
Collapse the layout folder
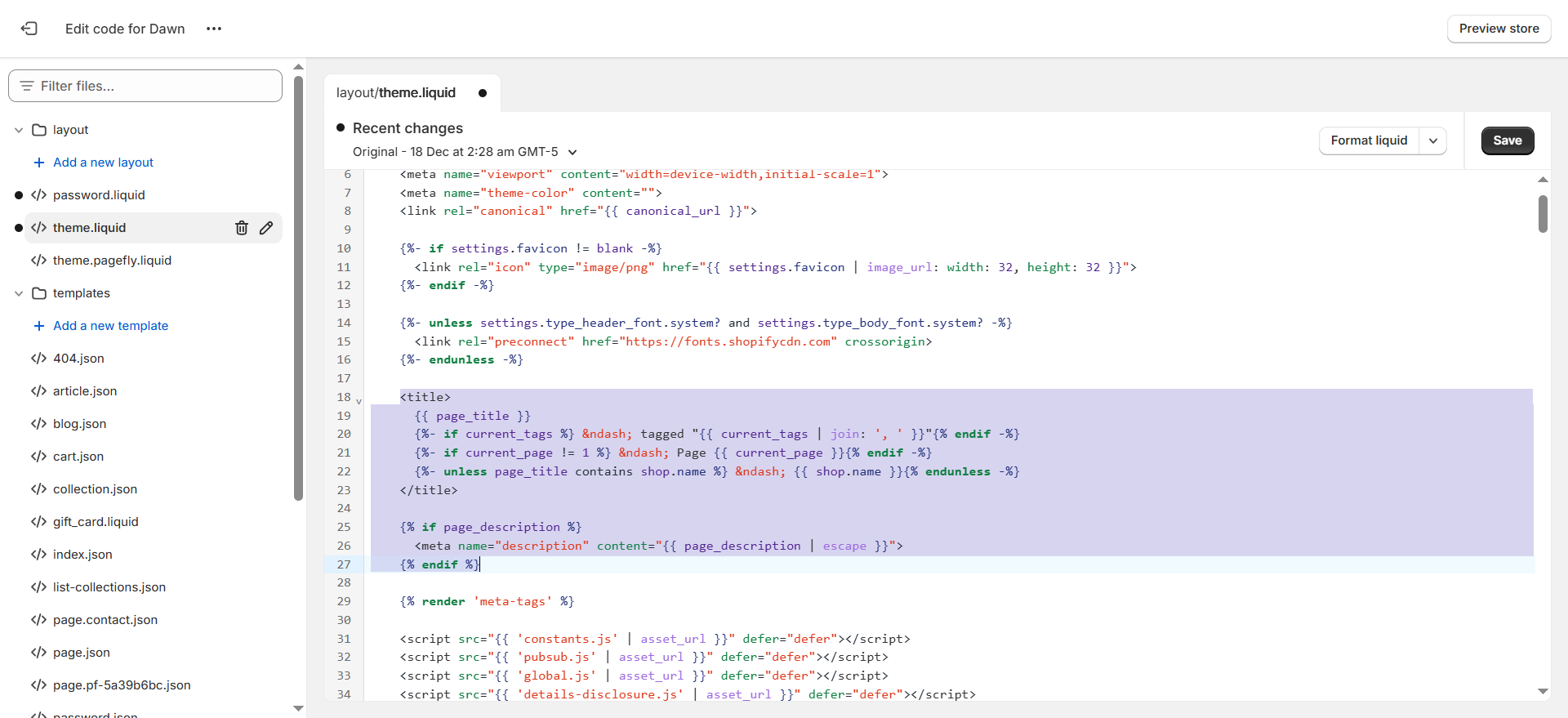pyautogui.click(x=19, y=130)
